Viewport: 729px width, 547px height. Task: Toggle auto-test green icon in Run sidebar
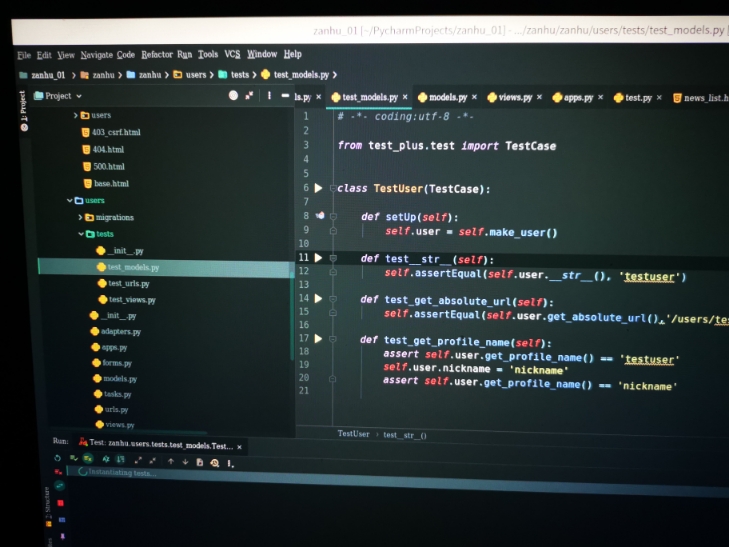[60, 486]
